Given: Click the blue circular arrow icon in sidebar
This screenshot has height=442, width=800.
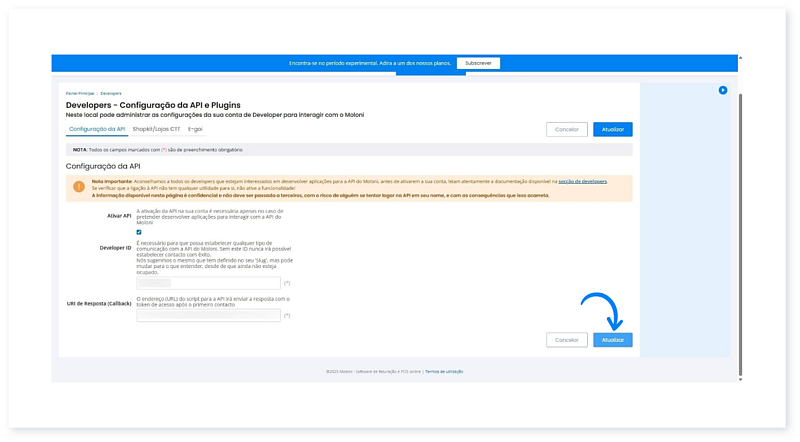Looking at the screenshot, I should 723,90.
